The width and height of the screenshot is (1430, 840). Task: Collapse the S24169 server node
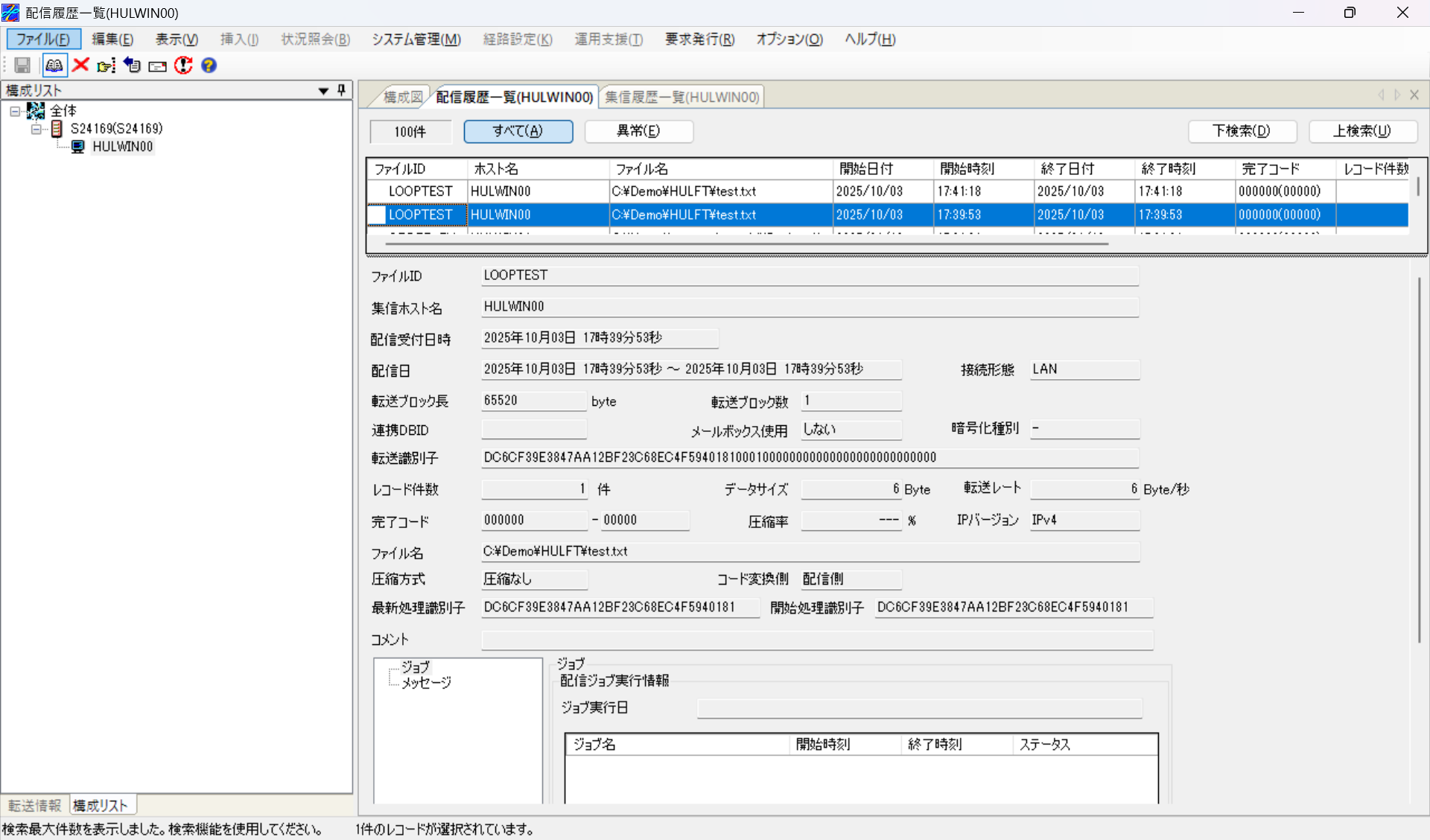36,129
